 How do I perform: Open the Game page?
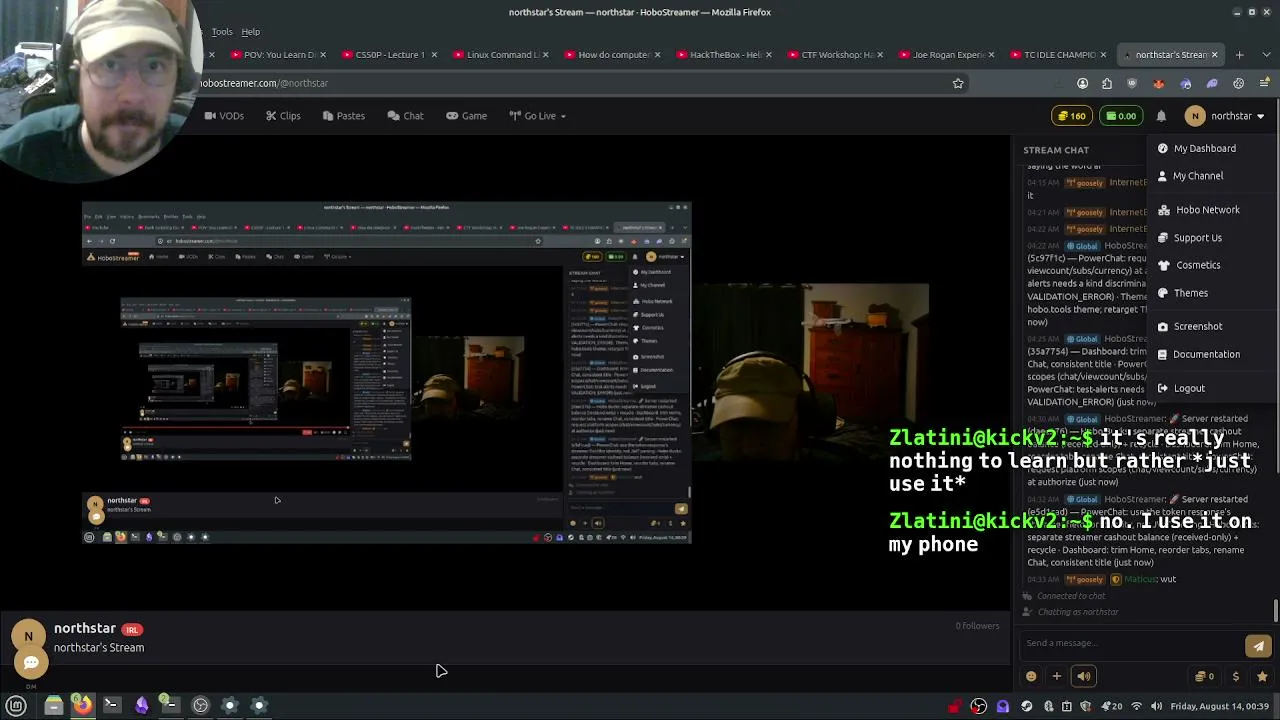(466, 116)
